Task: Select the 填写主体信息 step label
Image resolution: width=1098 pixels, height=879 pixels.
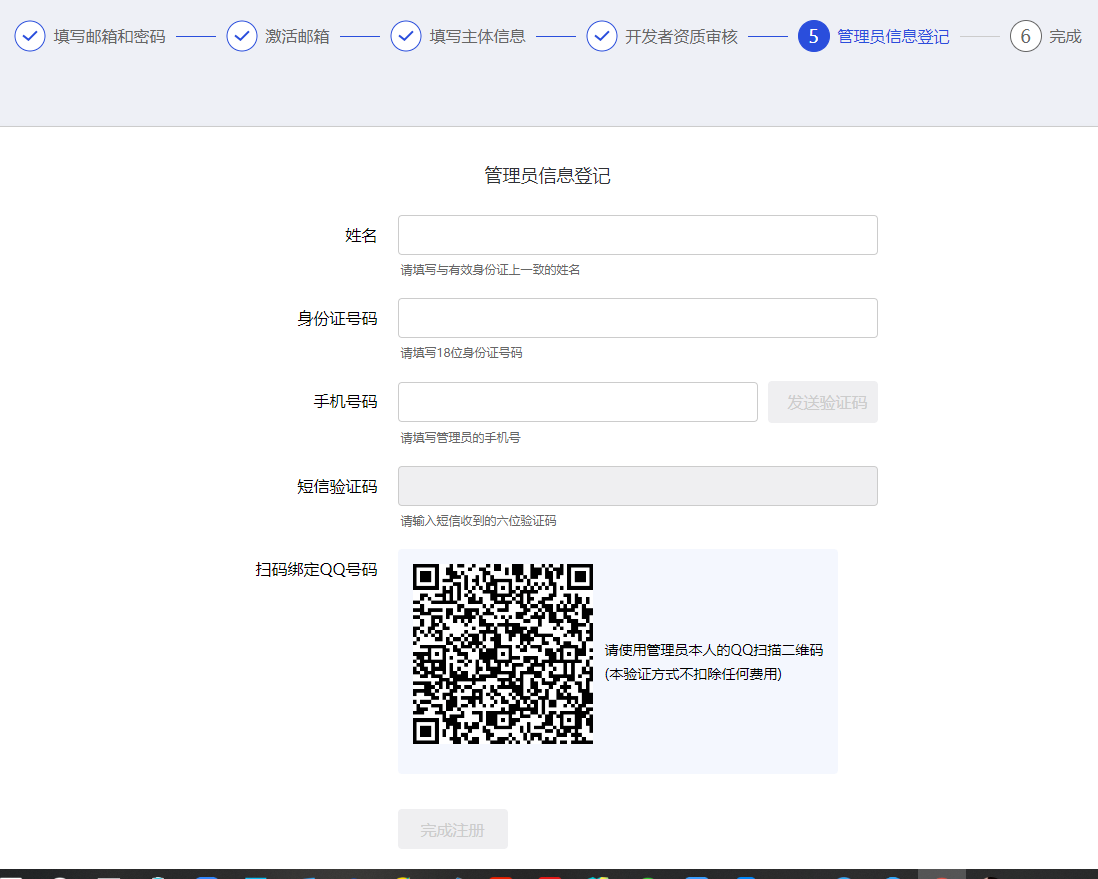Action: click(x=478, y=36)
